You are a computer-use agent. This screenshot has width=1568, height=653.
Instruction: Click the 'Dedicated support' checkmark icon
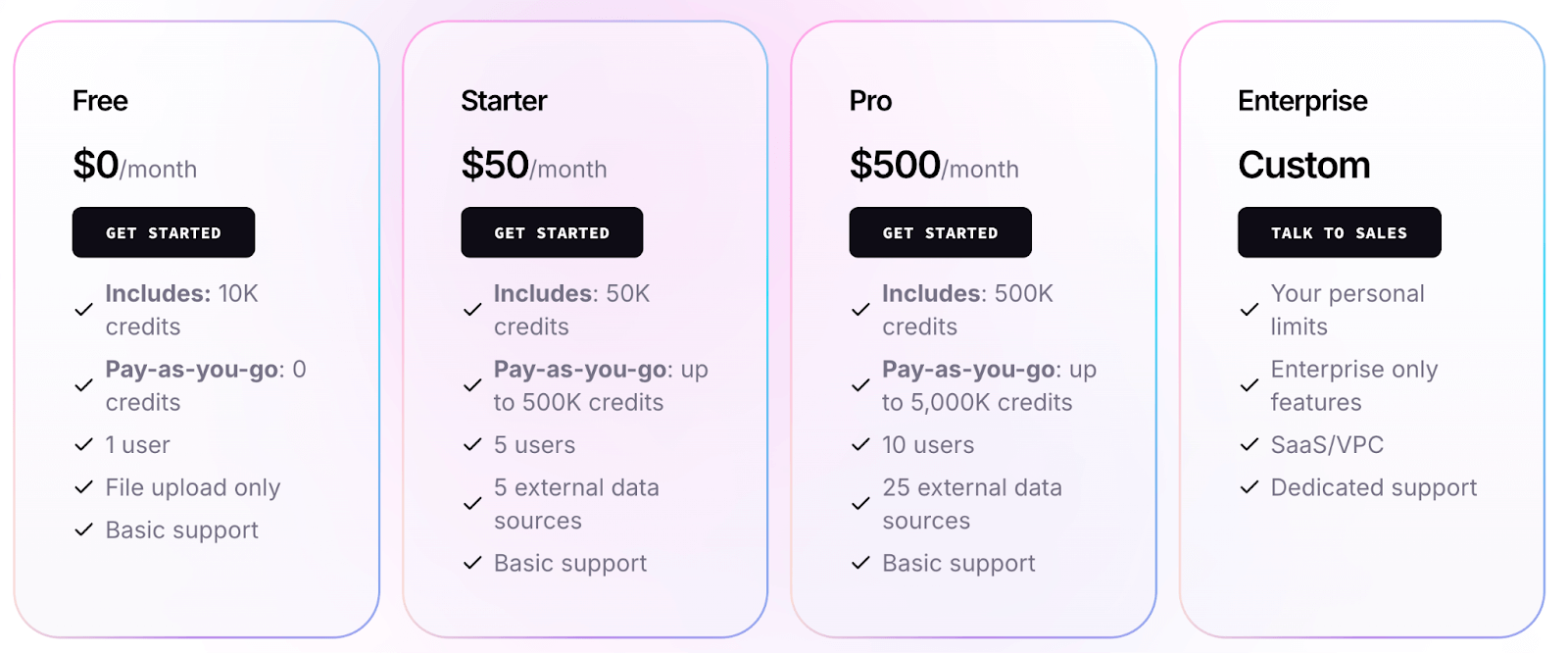(1249, 487)
